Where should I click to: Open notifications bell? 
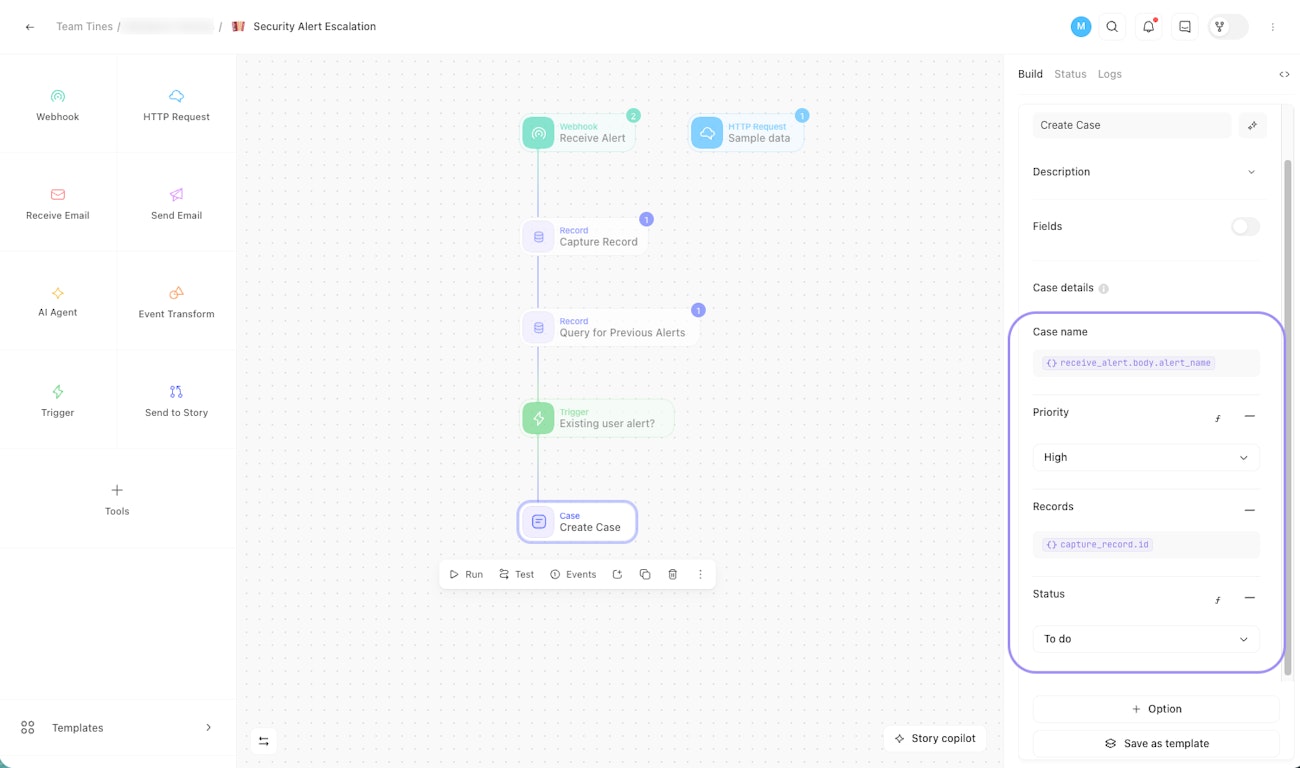[1148, 27]
